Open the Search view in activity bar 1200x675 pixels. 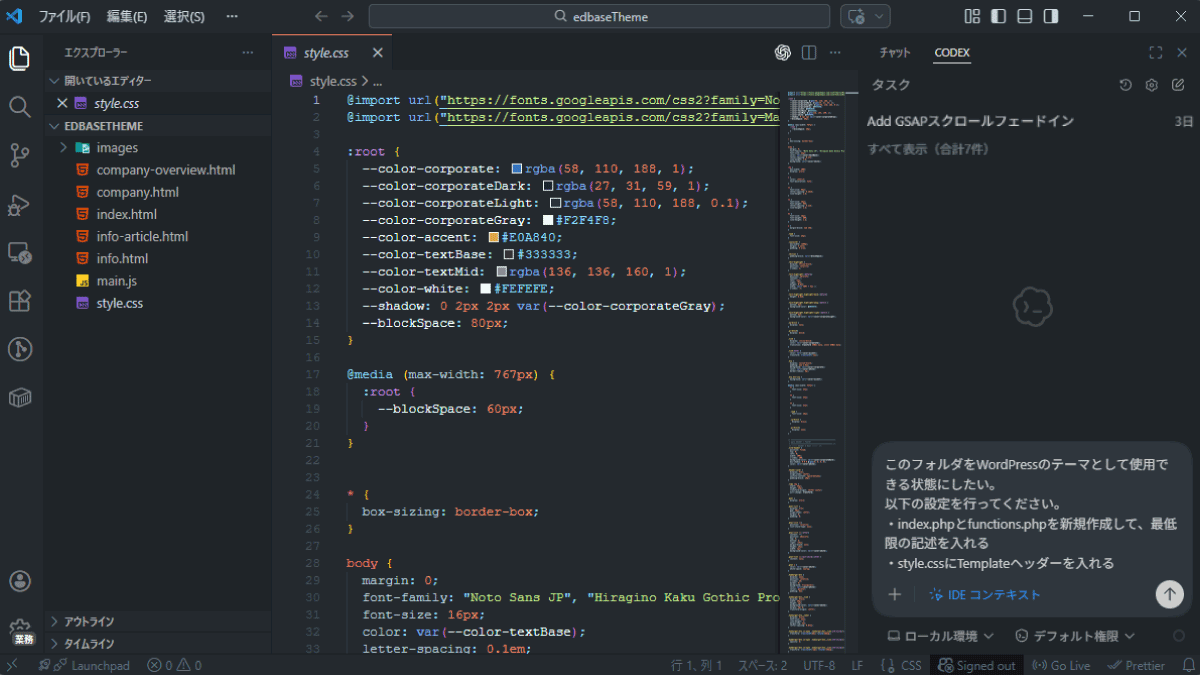[19, 106]
